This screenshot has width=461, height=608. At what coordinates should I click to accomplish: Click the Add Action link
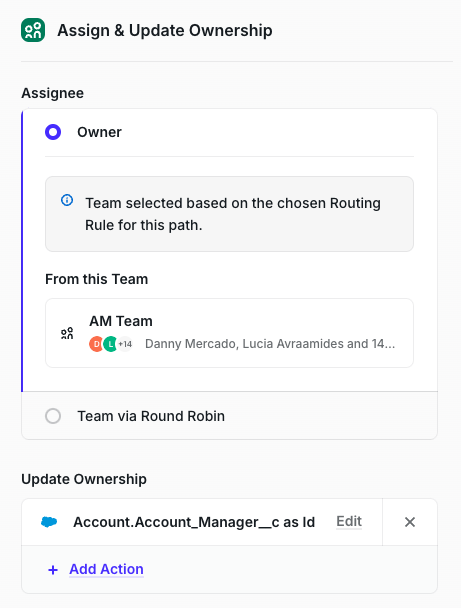pos(107,569)
